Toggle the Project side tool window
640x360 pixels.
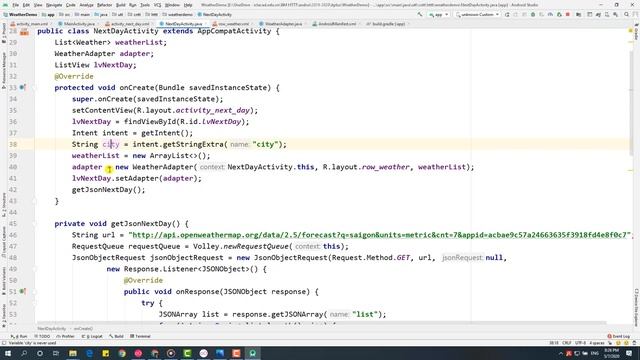(4, 33)
